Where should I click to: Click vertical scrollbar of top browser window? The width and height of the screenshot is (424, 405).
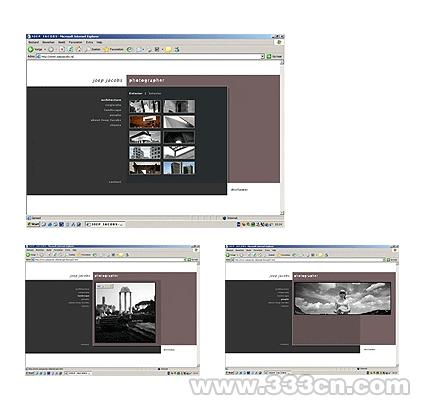282,137
